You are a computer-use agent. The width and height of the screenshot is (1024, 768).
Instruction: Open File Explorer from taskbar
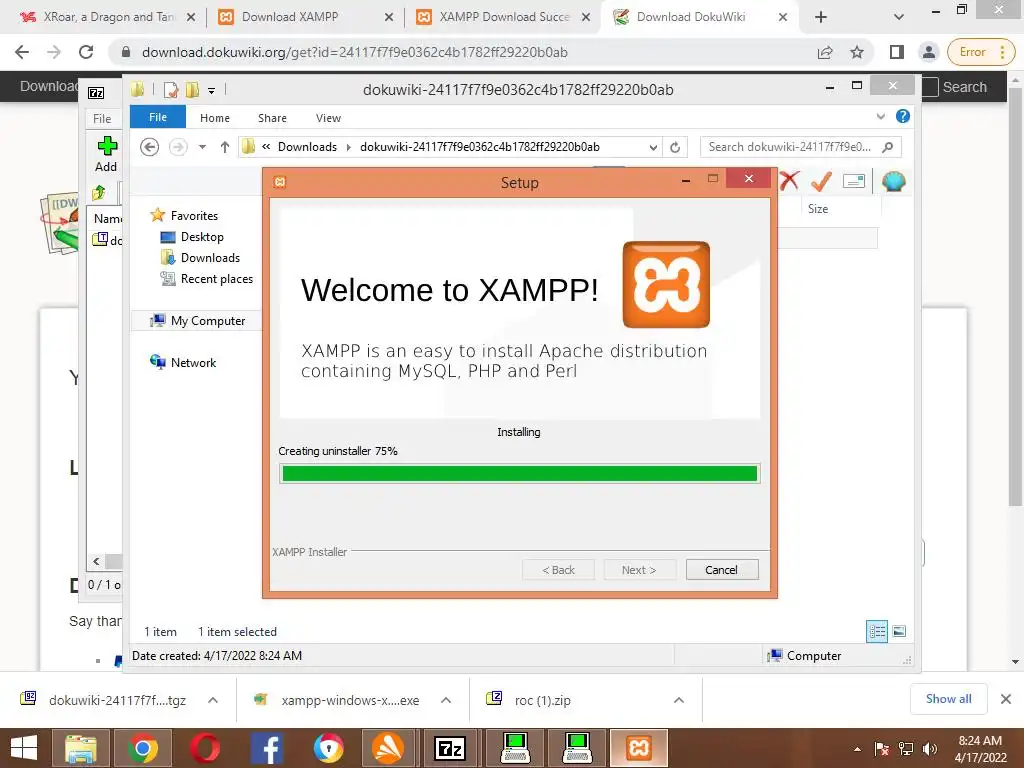click(80, 748)
